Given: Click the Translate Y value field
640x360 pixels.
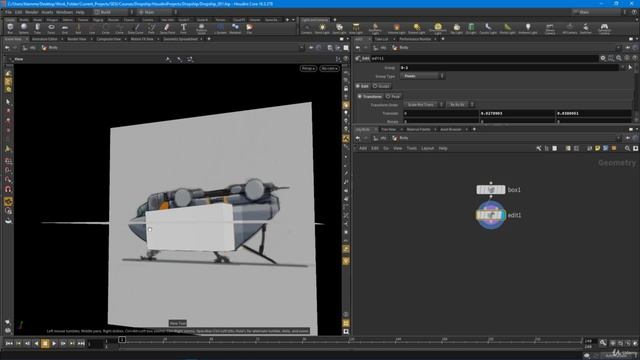Looking at the screenshot, I should point(517,113).
